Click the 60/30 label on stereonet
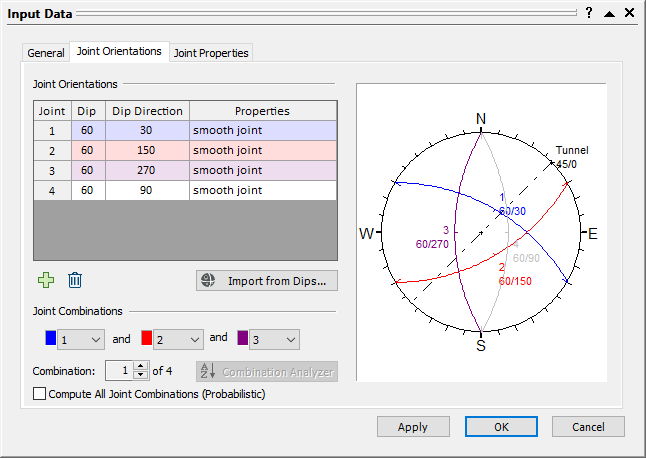 (512, 211)
